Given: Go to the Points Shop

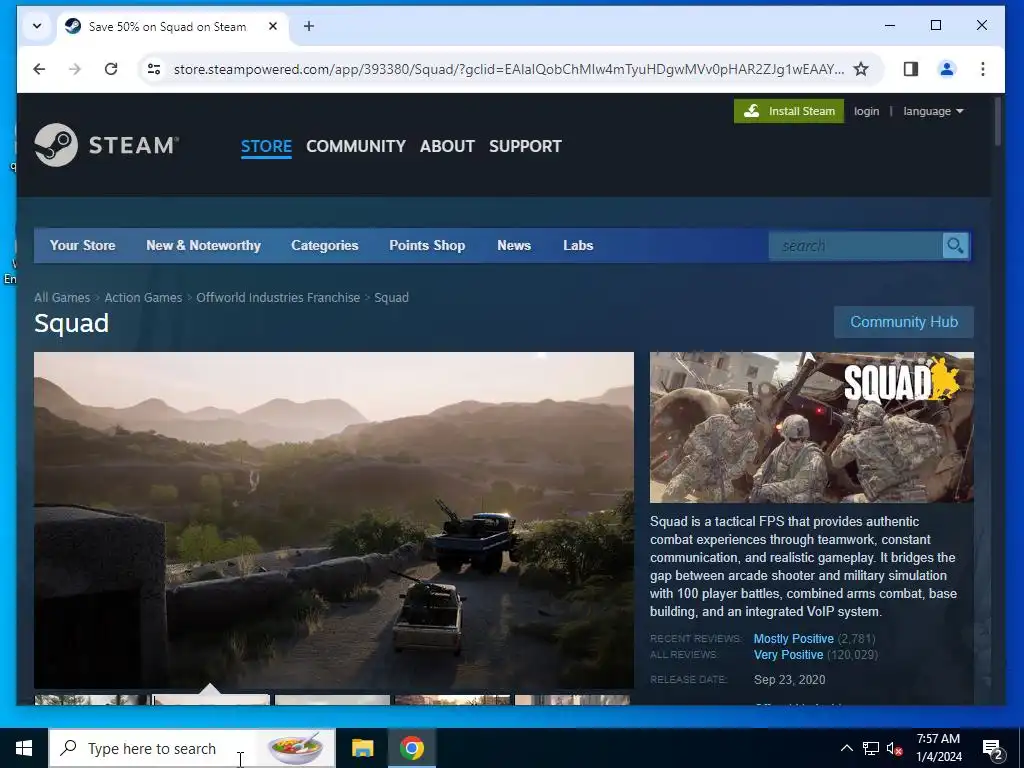Looking at the screenshot, I should pos(427,246).
